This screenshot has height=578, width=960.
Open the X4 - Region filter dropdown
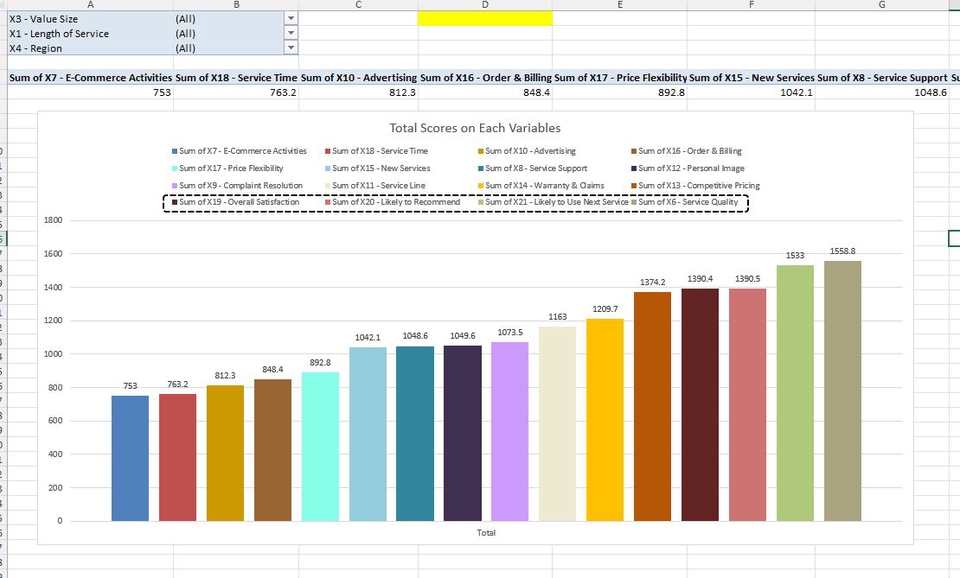291,48
